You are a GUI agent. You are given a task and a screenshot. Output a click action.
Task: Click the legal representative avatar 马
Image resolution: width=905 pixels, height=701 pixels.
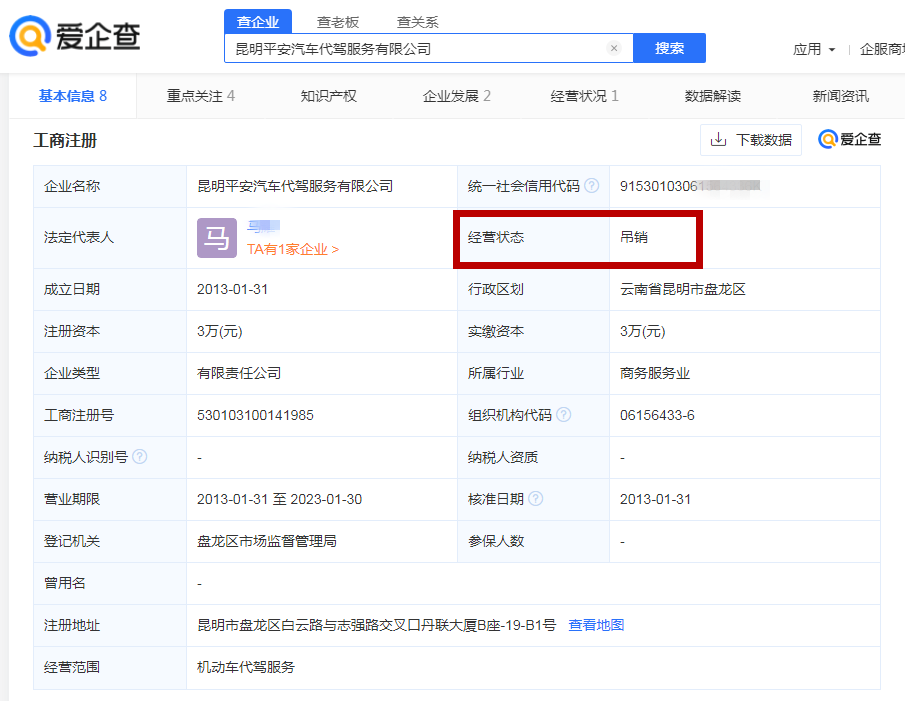click(x=216, y=238)
